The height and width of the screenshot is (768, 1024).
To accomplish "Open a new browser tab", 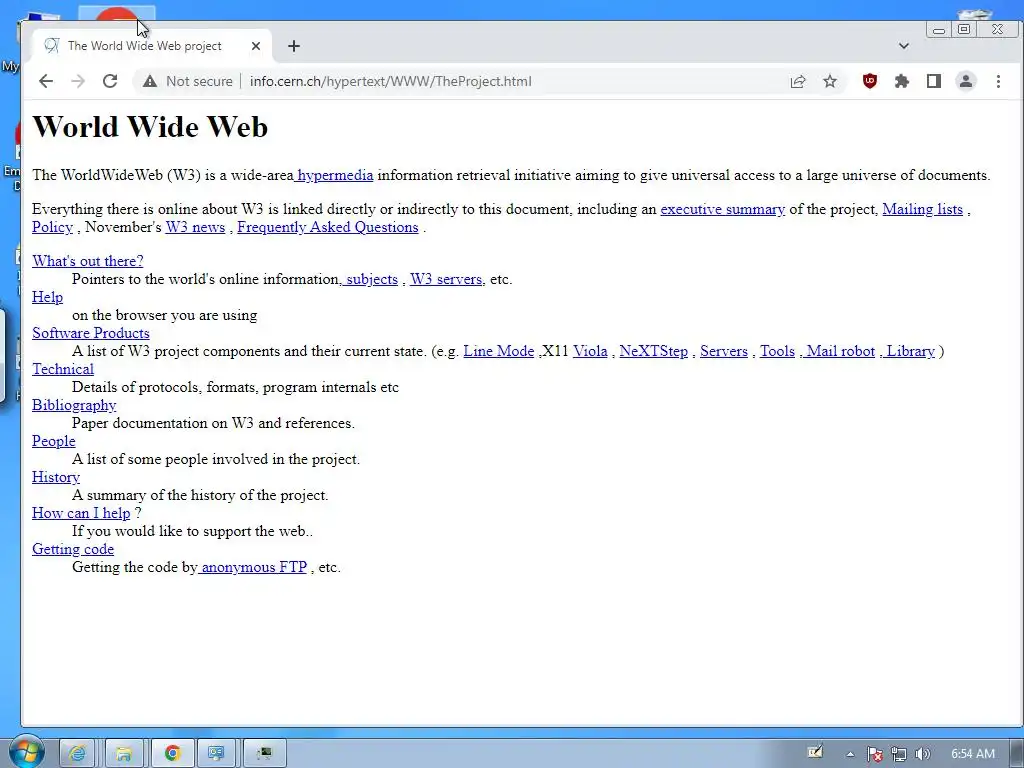I will pos(294,46).
